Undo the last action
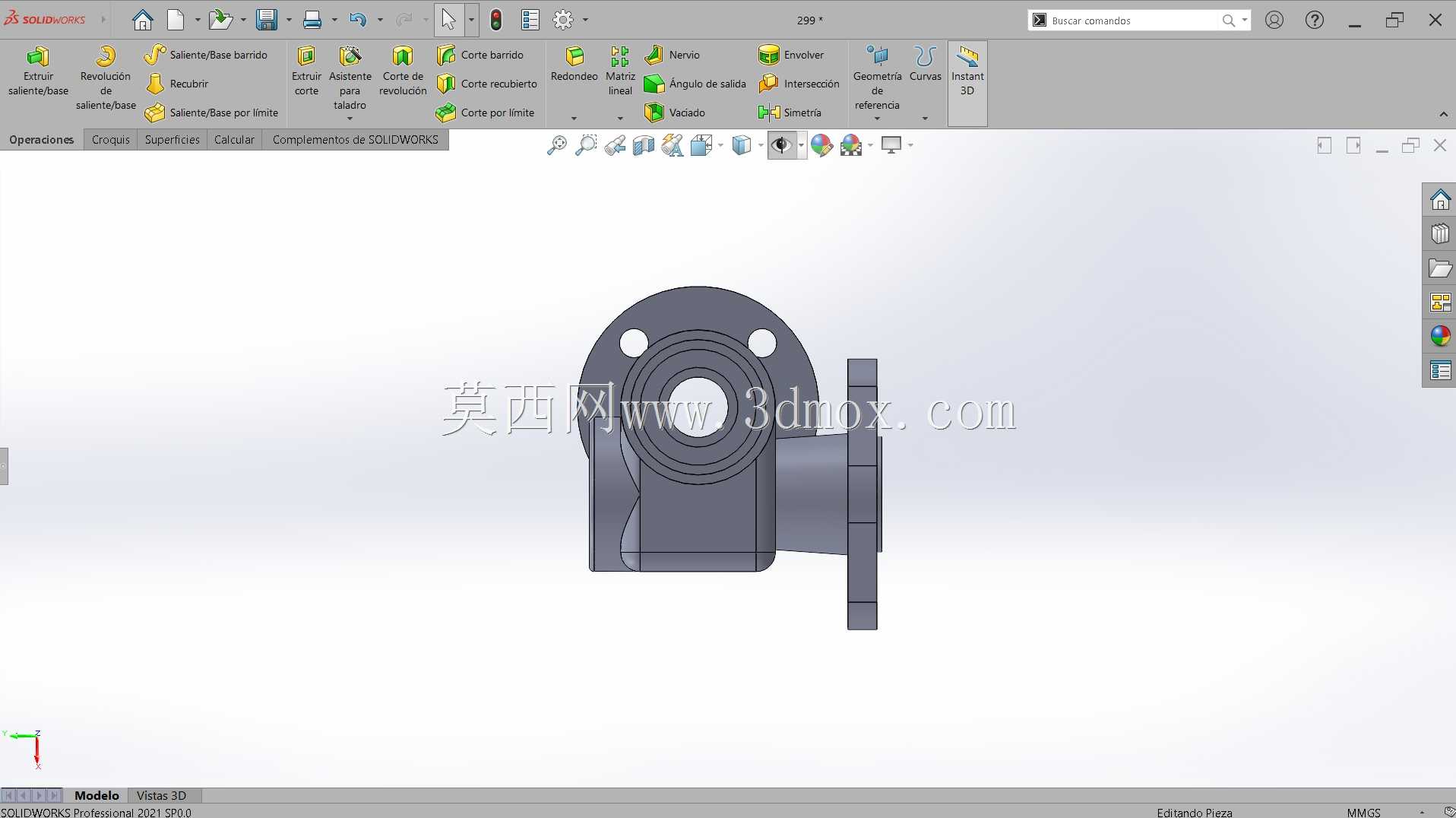The width and height of the screenshot is (1456, 818). click(357, 20)
